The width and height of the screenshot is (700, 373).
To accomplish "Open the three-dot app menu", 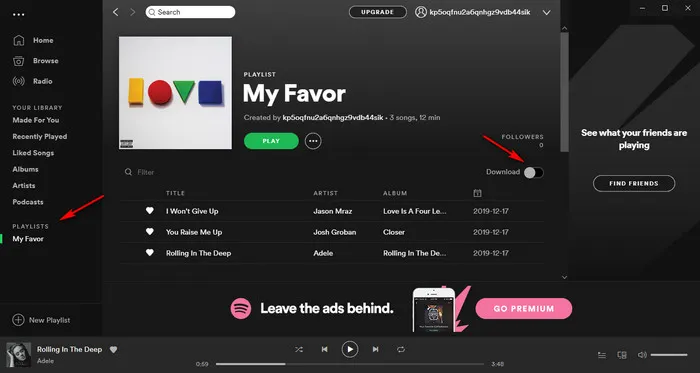I will pyautogui.click(x=19, y=15).
